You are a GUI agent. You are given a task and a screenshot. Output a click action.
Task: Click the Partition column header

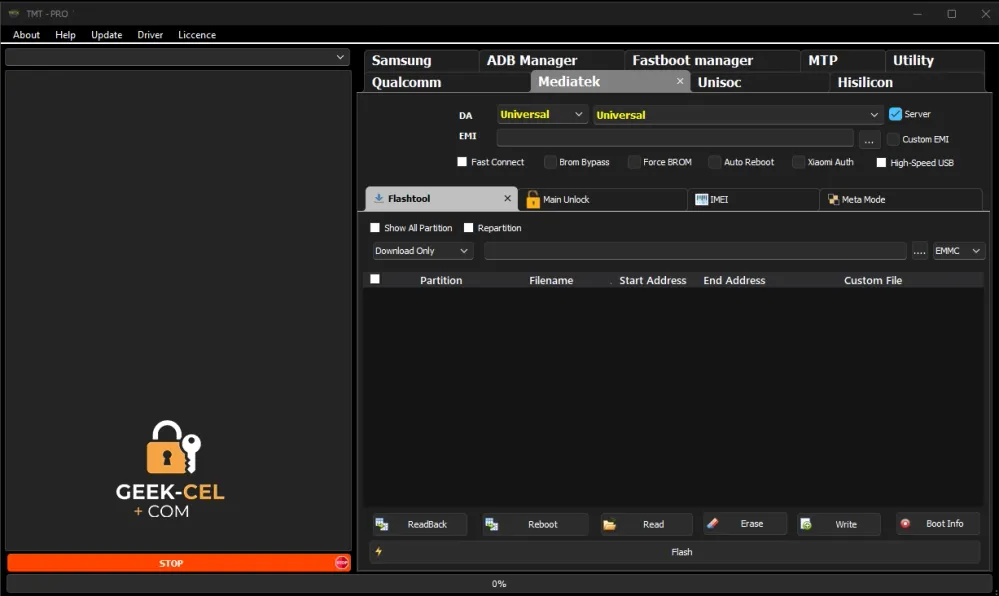point(441,280)
